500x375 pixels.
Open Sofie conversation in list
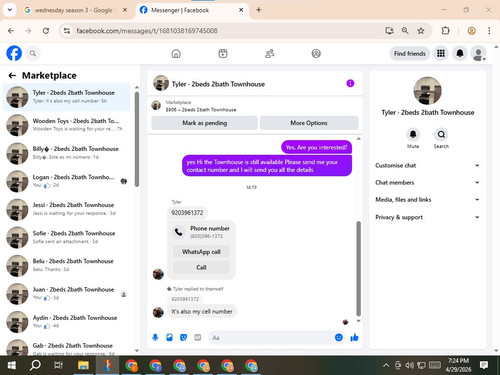(66, 237)
